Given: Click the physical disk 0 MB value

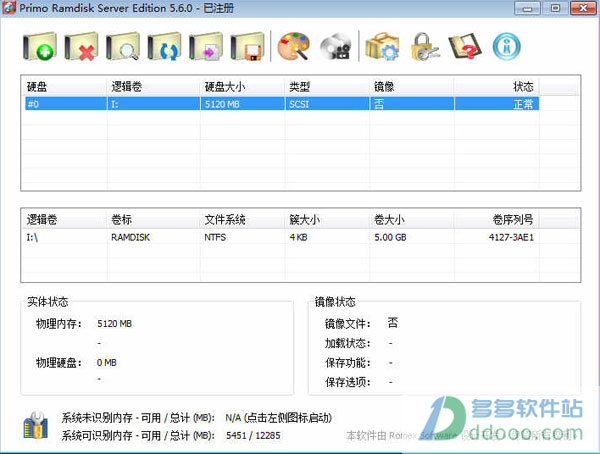Looking at the screenshot, I should click(x=106, y=363).
